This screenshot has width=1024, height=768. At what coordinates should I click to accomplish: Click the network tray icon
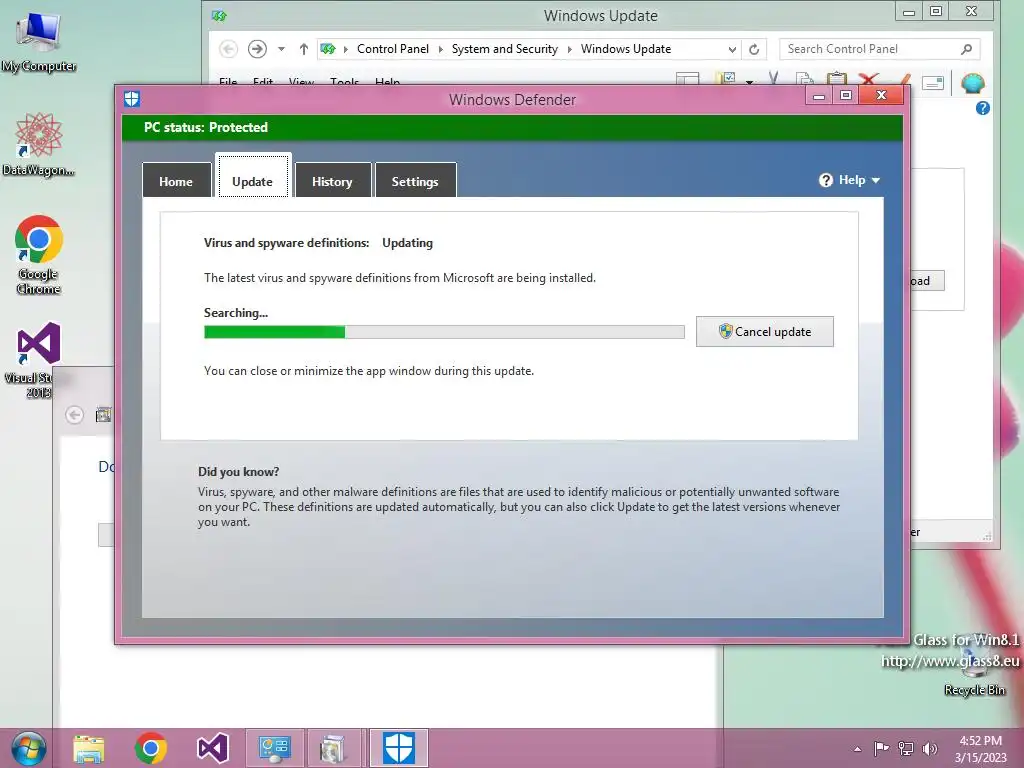click(x=906, y=748)
